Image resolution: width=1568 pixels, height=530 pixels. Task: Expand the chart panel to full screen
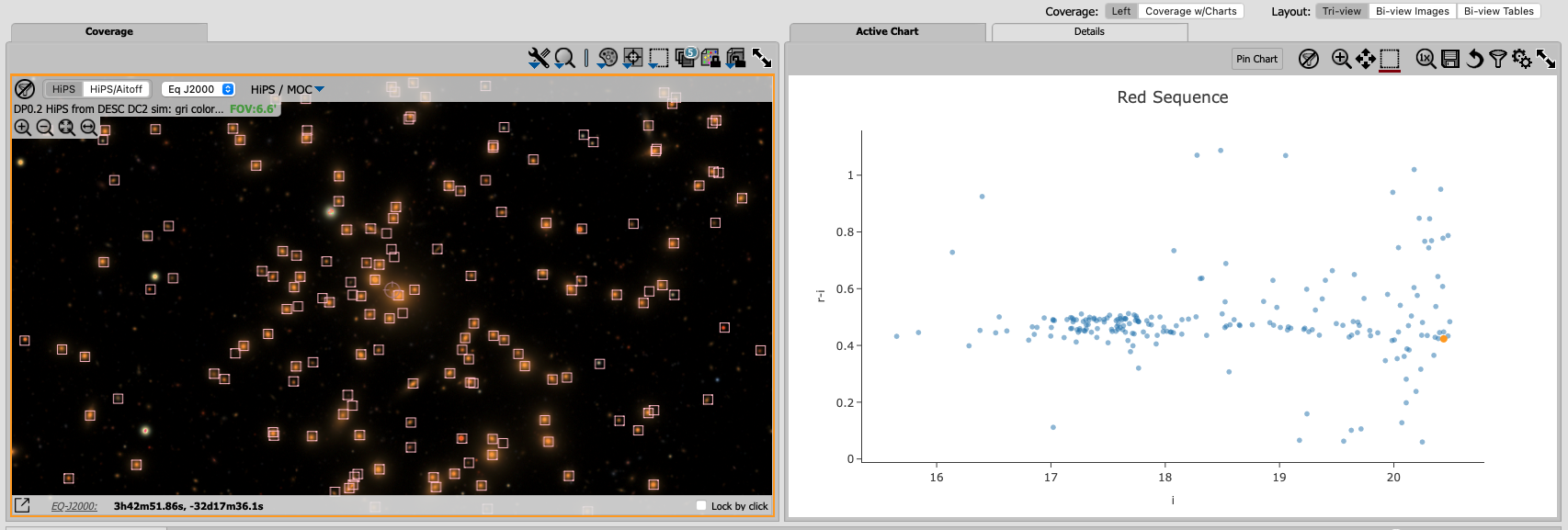[1546, 59]
